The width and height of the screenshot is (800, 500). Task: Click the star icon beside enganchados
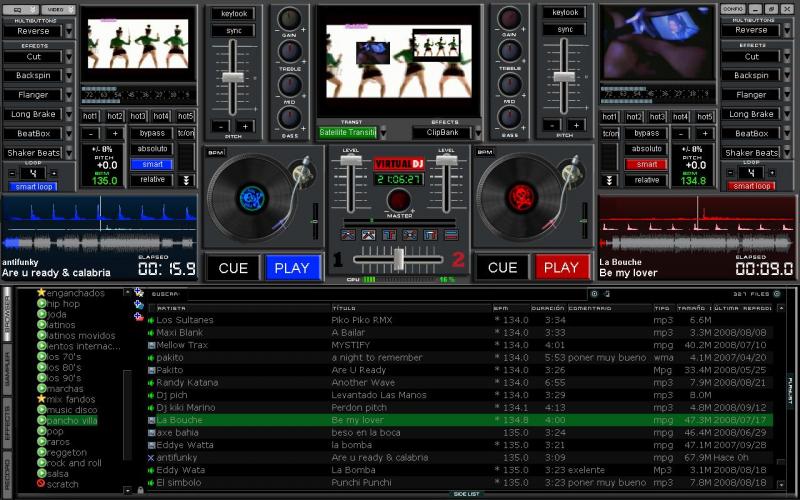pyautogui.click(x=42, y=293)
